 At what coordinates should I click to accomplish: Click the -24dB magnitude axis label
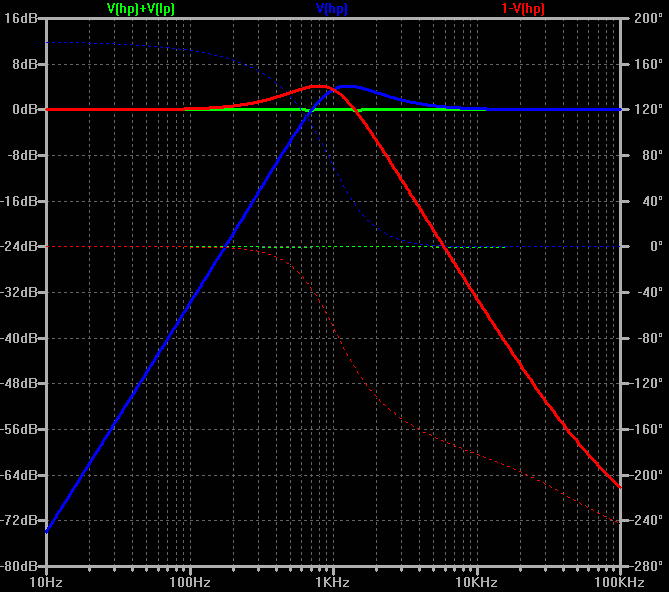click(x=19, y=247)
